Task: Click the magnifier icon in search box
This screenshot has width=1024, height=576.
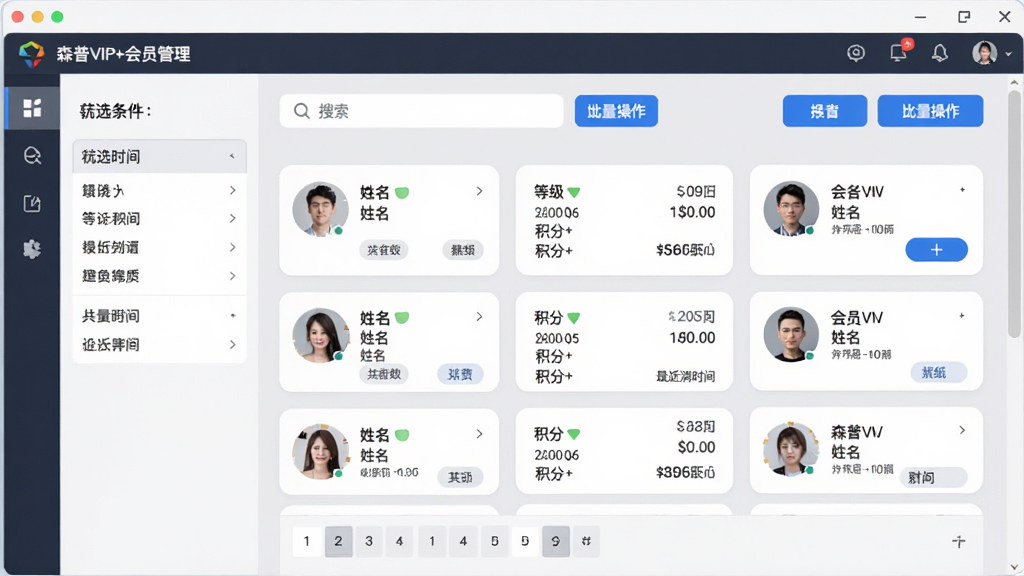Action: click(301, 111)
